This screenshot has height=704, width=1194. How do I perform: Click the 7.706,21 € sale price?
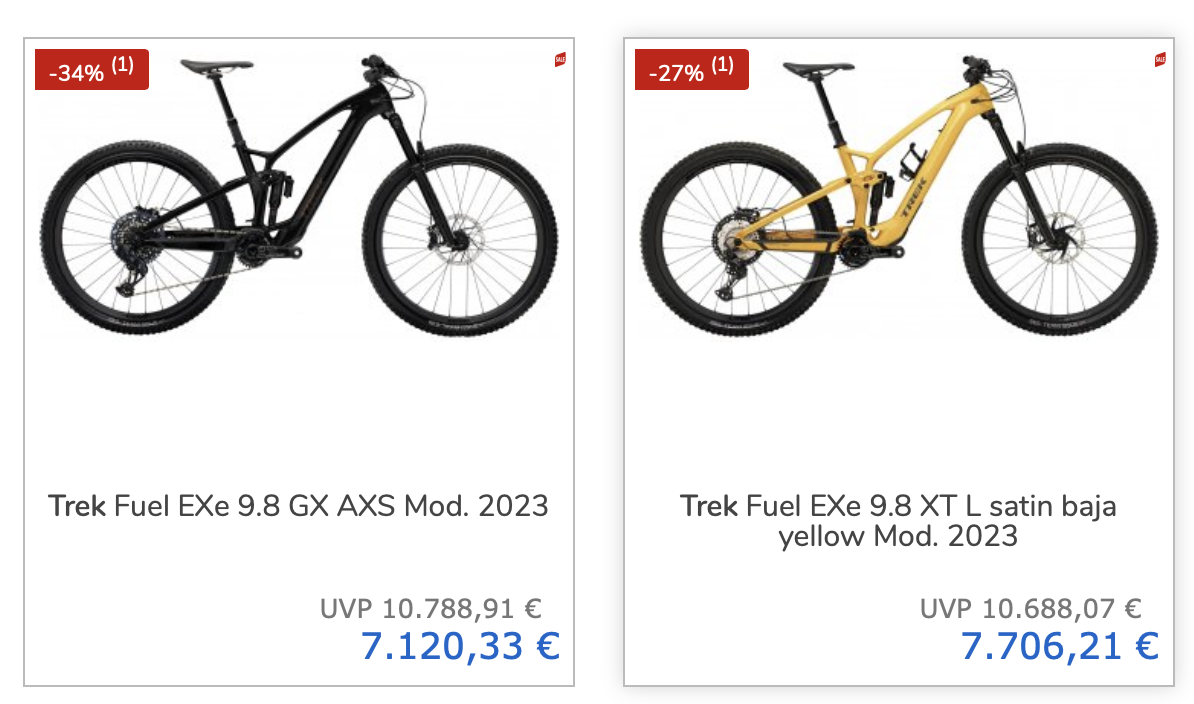1059,646
